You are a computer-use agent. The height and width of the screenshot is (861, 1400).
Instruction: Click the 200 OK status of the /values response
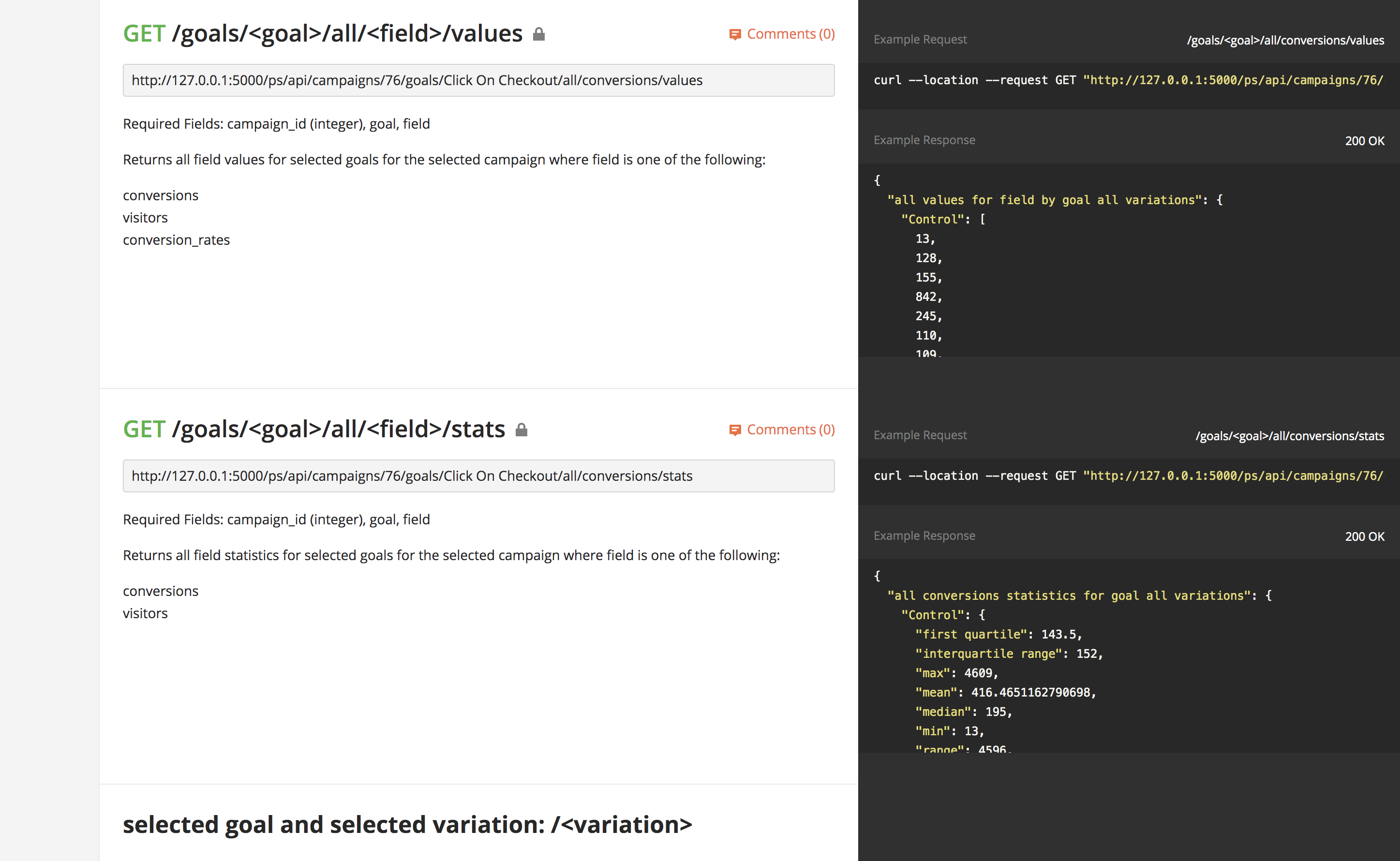1364,141
